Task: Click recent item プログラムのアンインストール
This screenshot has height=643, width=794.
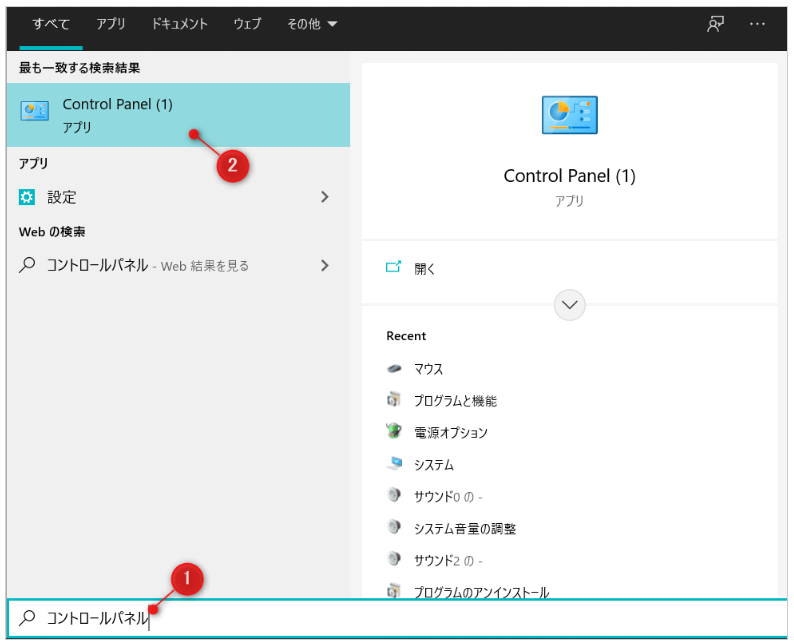Action: [481, 591]
